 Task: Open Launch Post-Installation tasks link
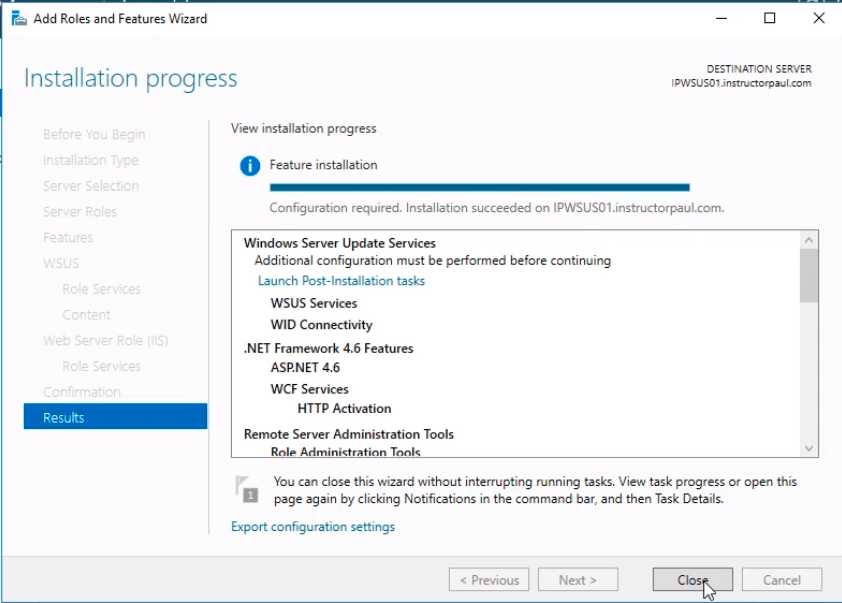pyautogui.click(x=342, y=281)
